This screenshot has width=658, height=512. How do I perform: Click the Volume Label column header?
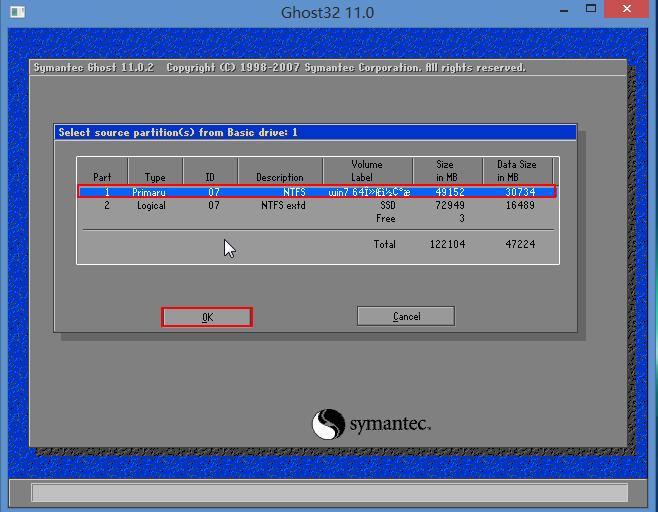[x=367, y=170]
